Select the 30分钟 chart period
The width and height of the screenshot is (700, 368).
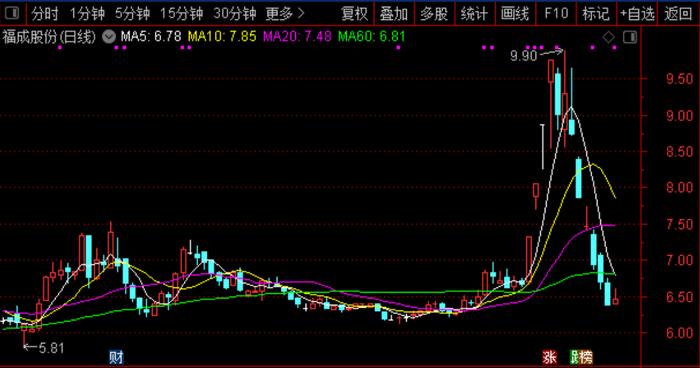tap(234, 14)
